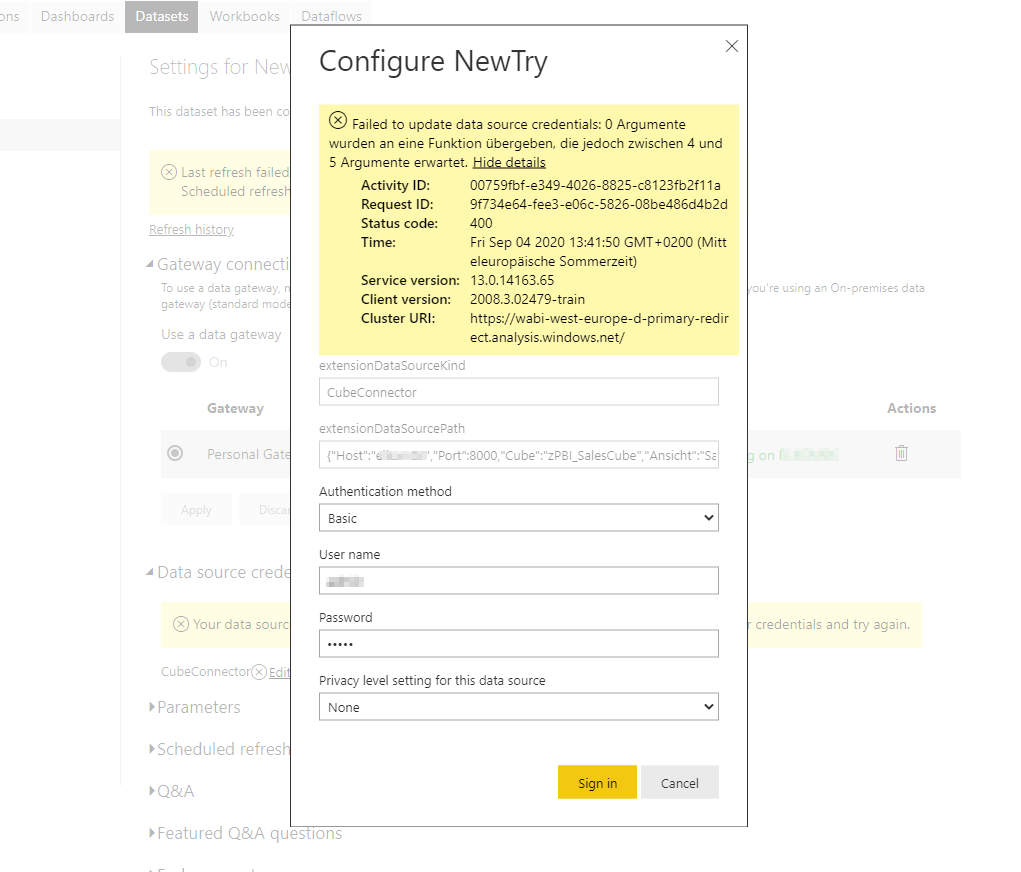1021x872 pixels.
Task: Delete the Personal Gateway with trash icon
Action: pyautogui.click(x=901, y=453)
